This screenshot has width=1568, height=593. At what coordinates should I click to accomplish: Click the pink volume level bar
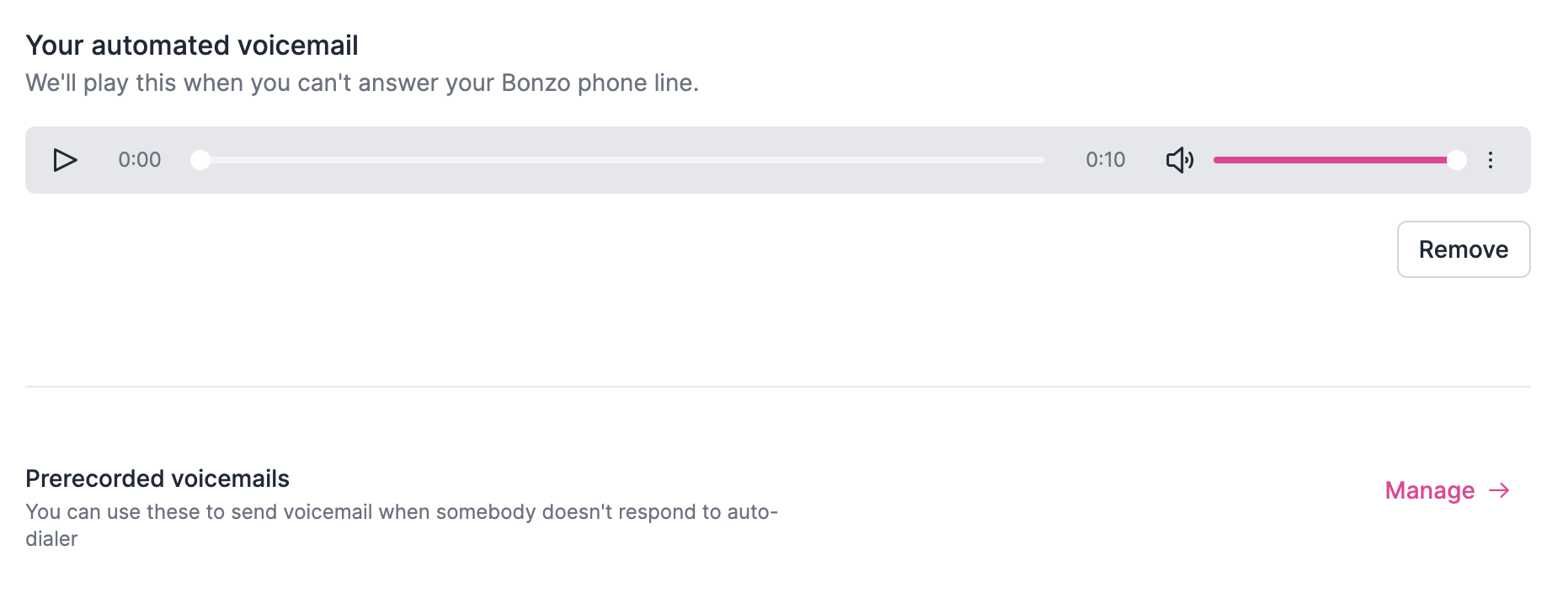point(1331,159)
